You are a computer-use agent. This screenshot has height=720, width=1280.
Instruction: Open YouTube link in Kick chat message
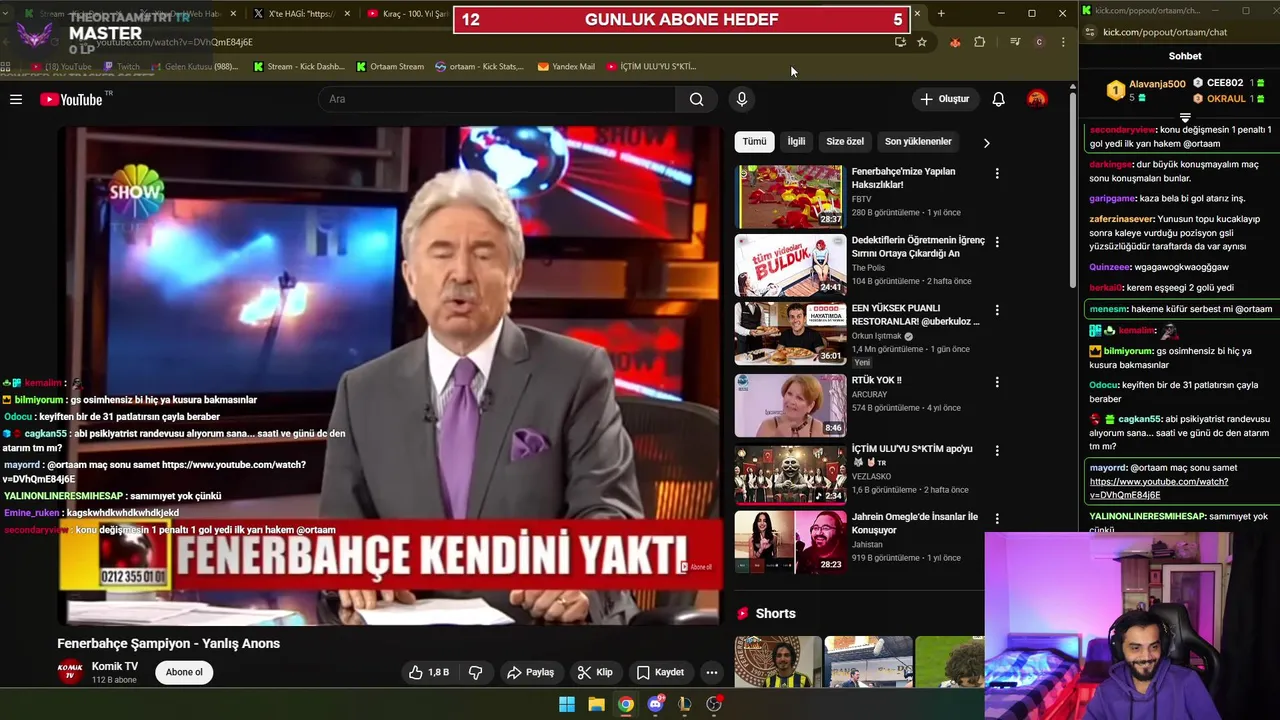[x=1159, y=488]
